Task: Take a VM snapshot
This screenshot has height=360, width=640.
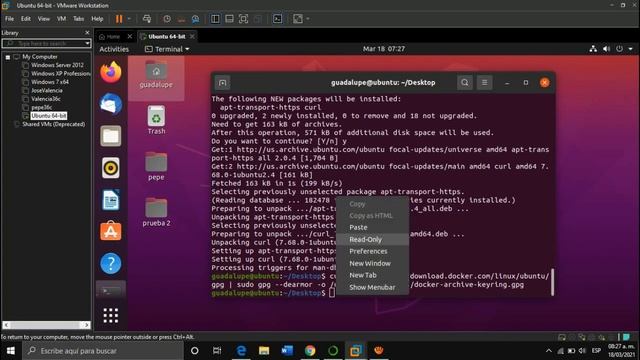Action: pos(167,19)
